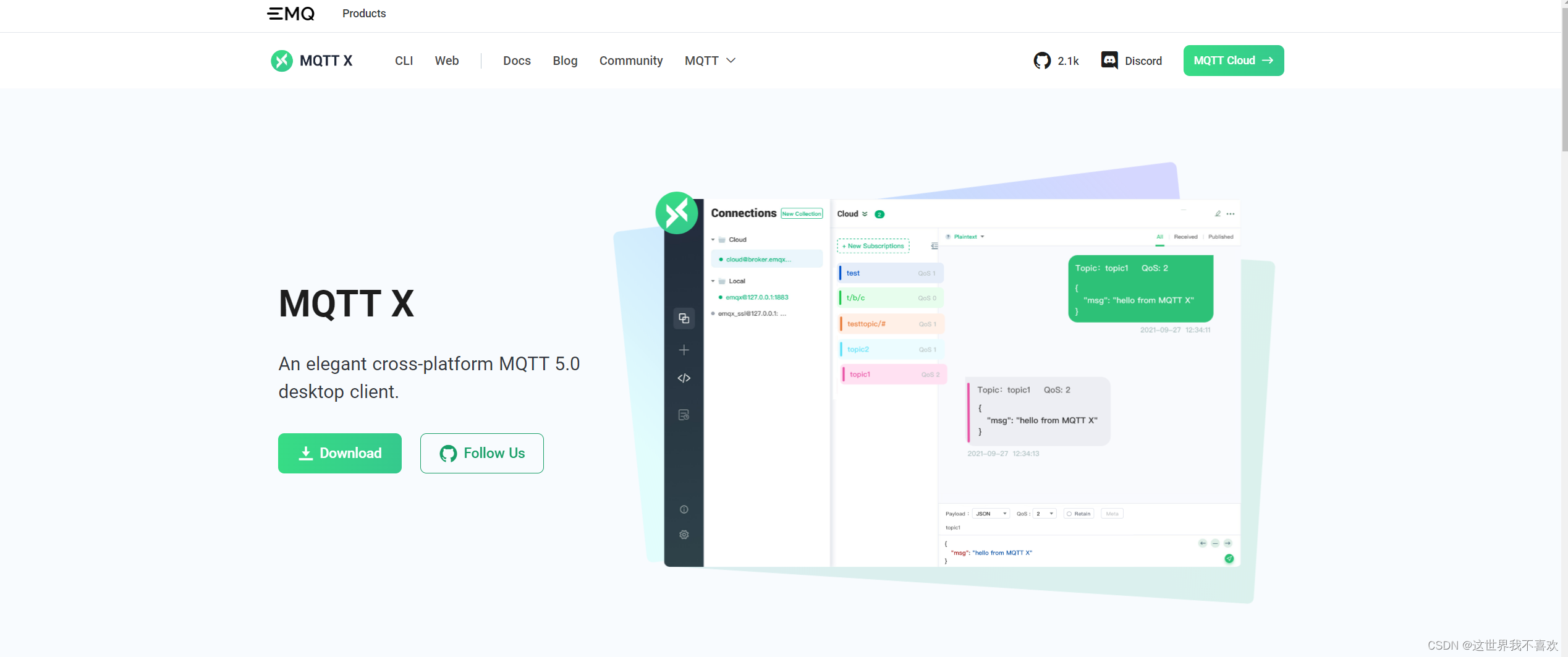Select the cloud@broker.emqx connection
This screenshot has width=1568, height=657.
(x=766, y=259)
